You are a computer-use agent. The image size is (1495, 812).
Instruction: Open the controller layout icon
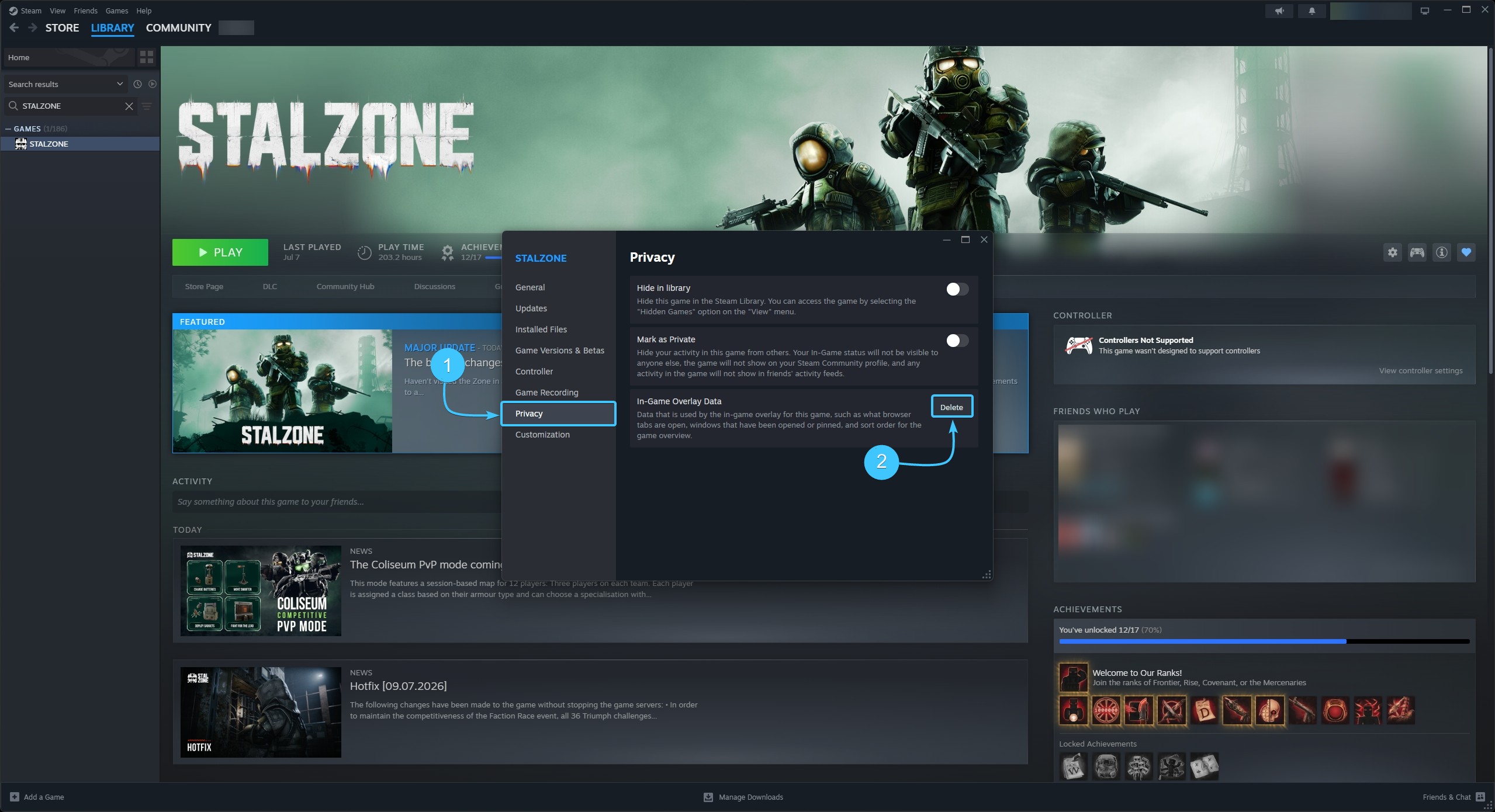point(1417,252)
